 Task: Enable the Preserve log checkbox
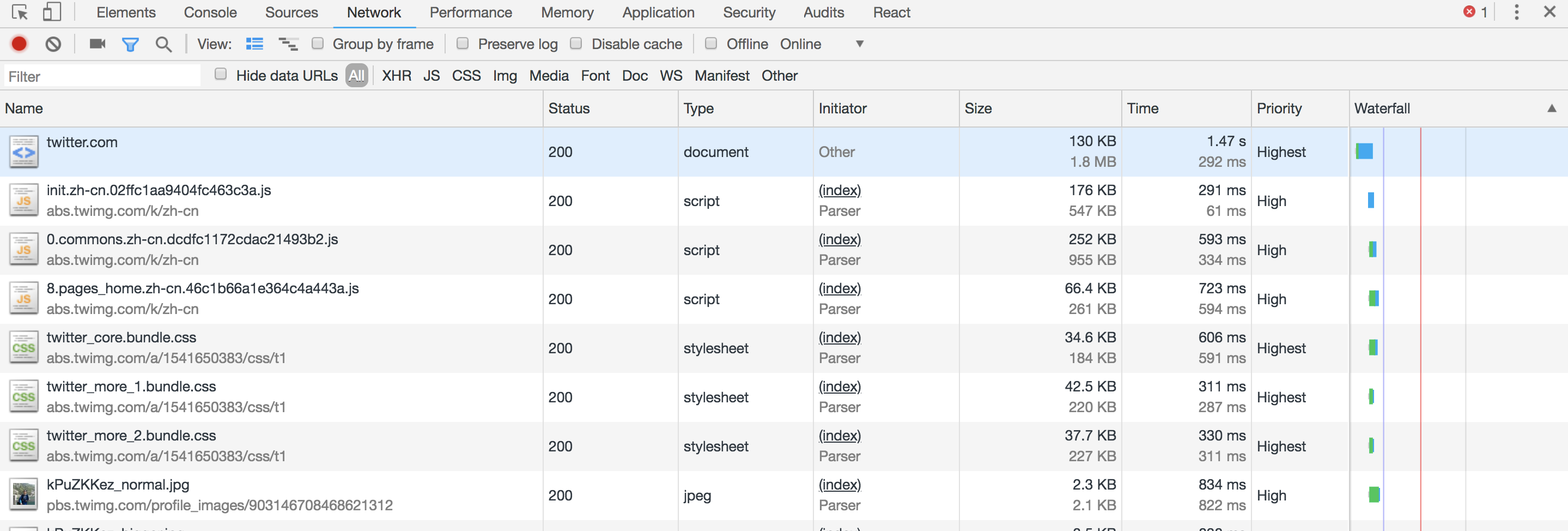tap(463, 43)
